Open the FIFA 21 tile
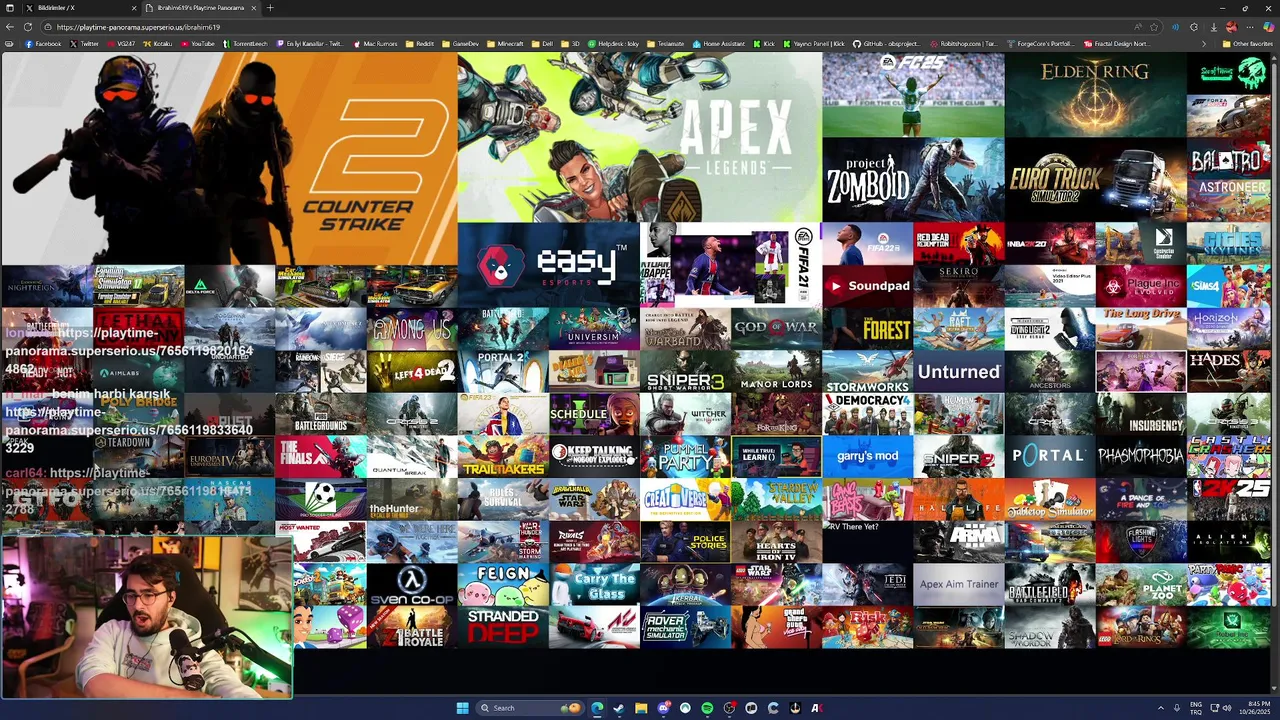The image size is (1280, 720). [730, 264]
